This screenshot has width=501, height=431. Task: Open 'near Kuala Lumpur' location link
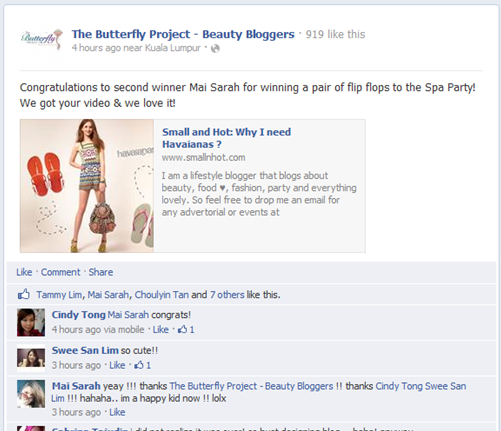click(162, 48)
